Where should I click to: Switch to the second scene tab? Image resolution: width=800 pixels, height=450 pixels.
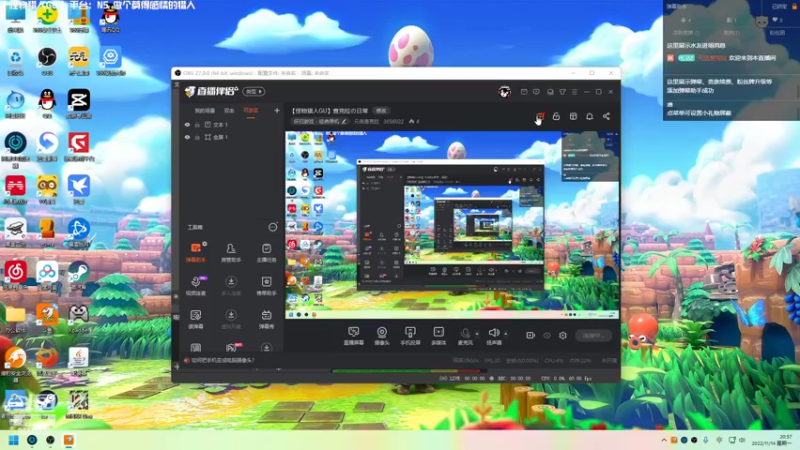pyautogui.click(x=229, y=111)
